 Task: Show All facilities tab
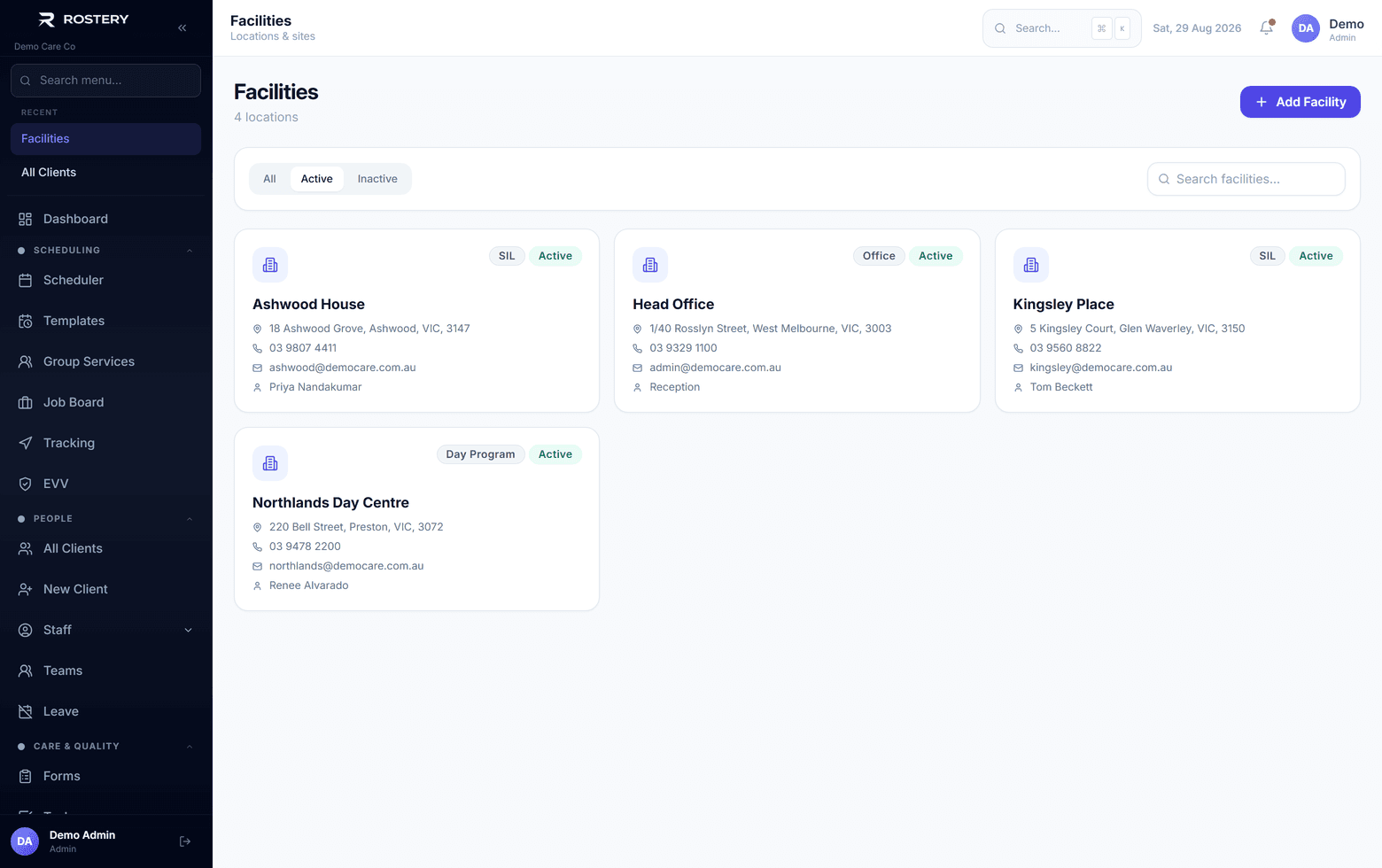tap(269, 179)
